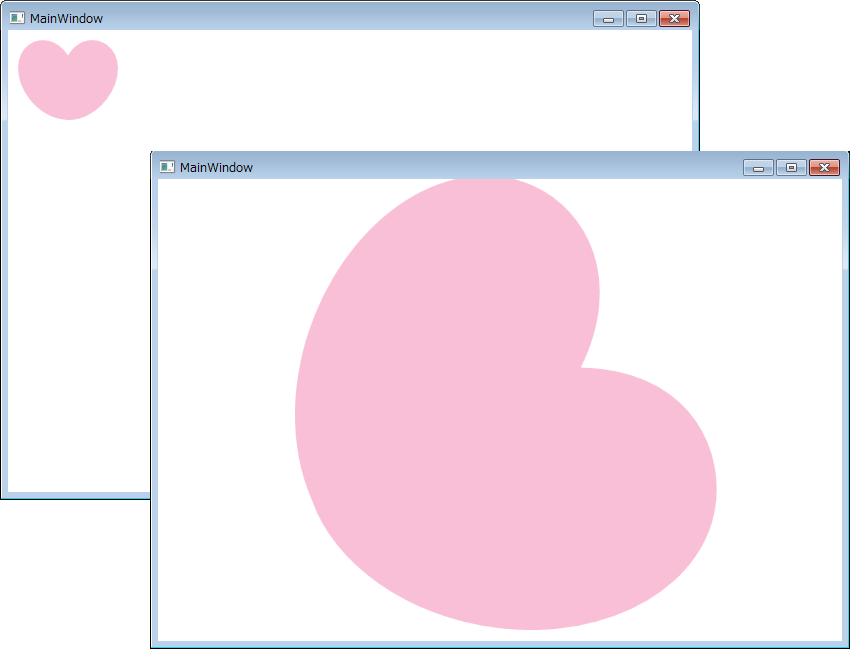850x649 pixels.
Task: Close the front MainWindow
Action: [825, 168]
